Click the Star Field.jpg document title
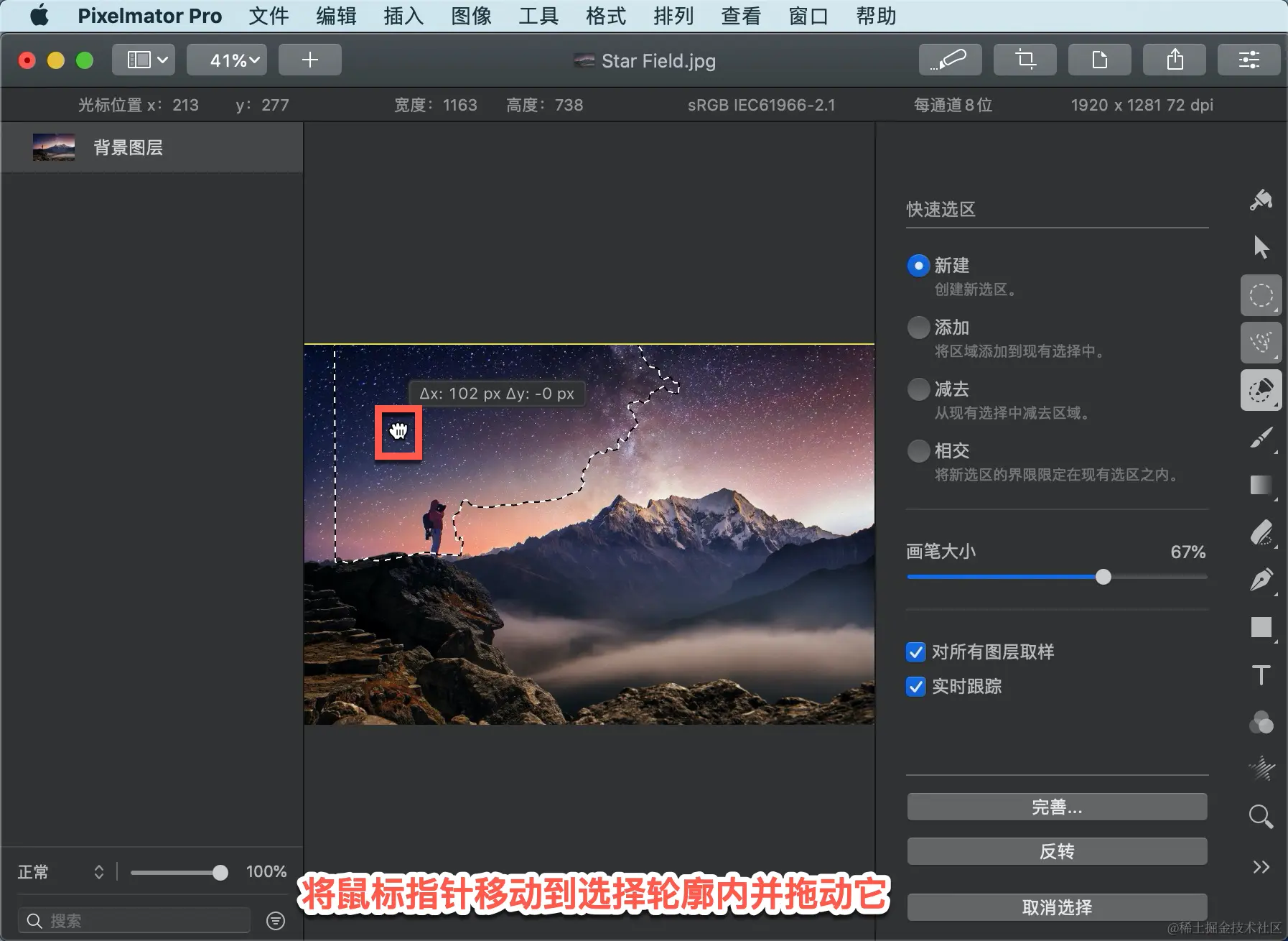 click(658, 61)
